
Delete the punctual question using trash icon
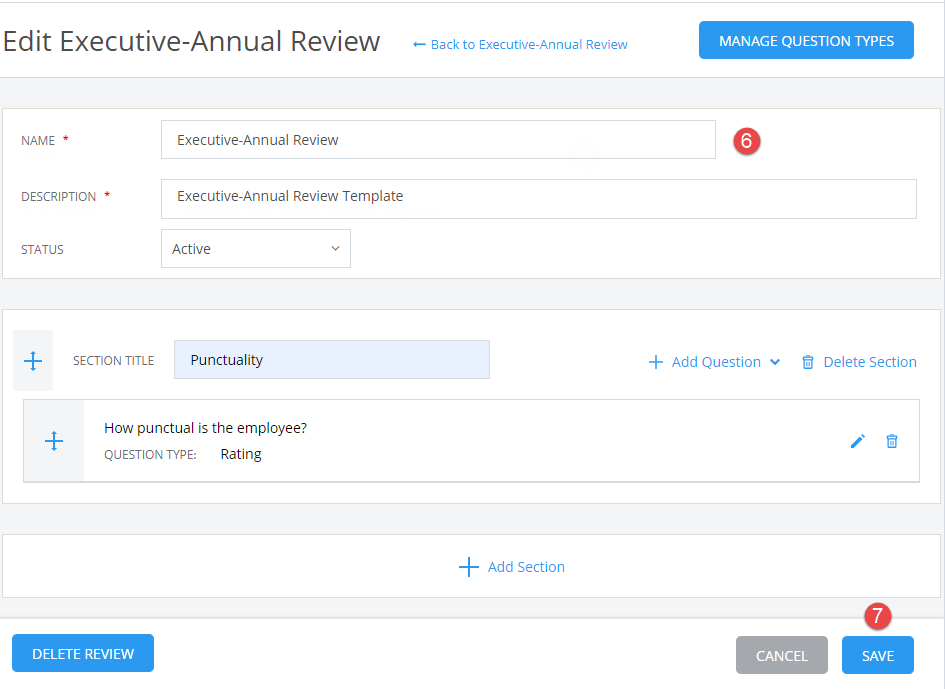(x=892, y=441)
